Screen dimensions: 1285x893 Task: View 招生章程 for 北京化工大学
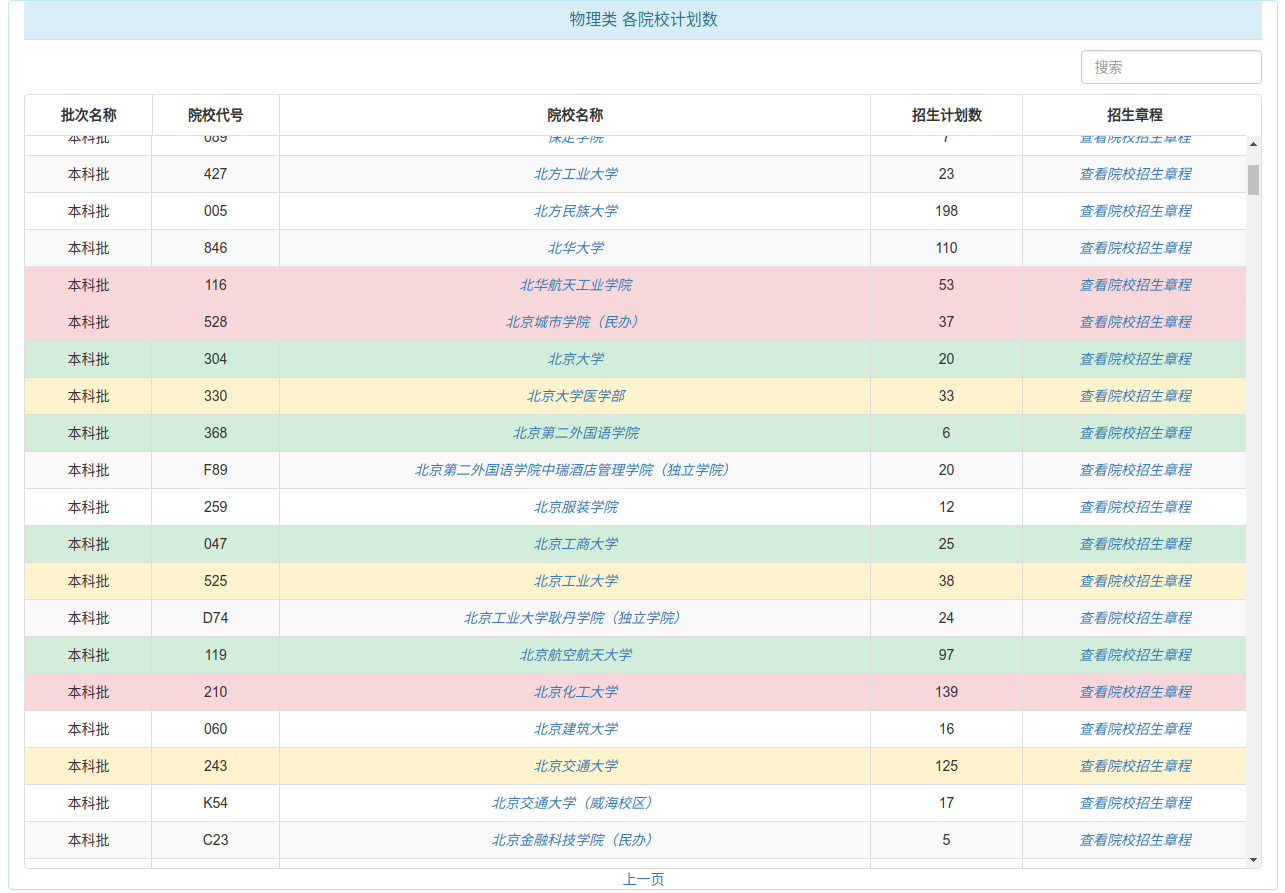click(x=1135, y=692)
